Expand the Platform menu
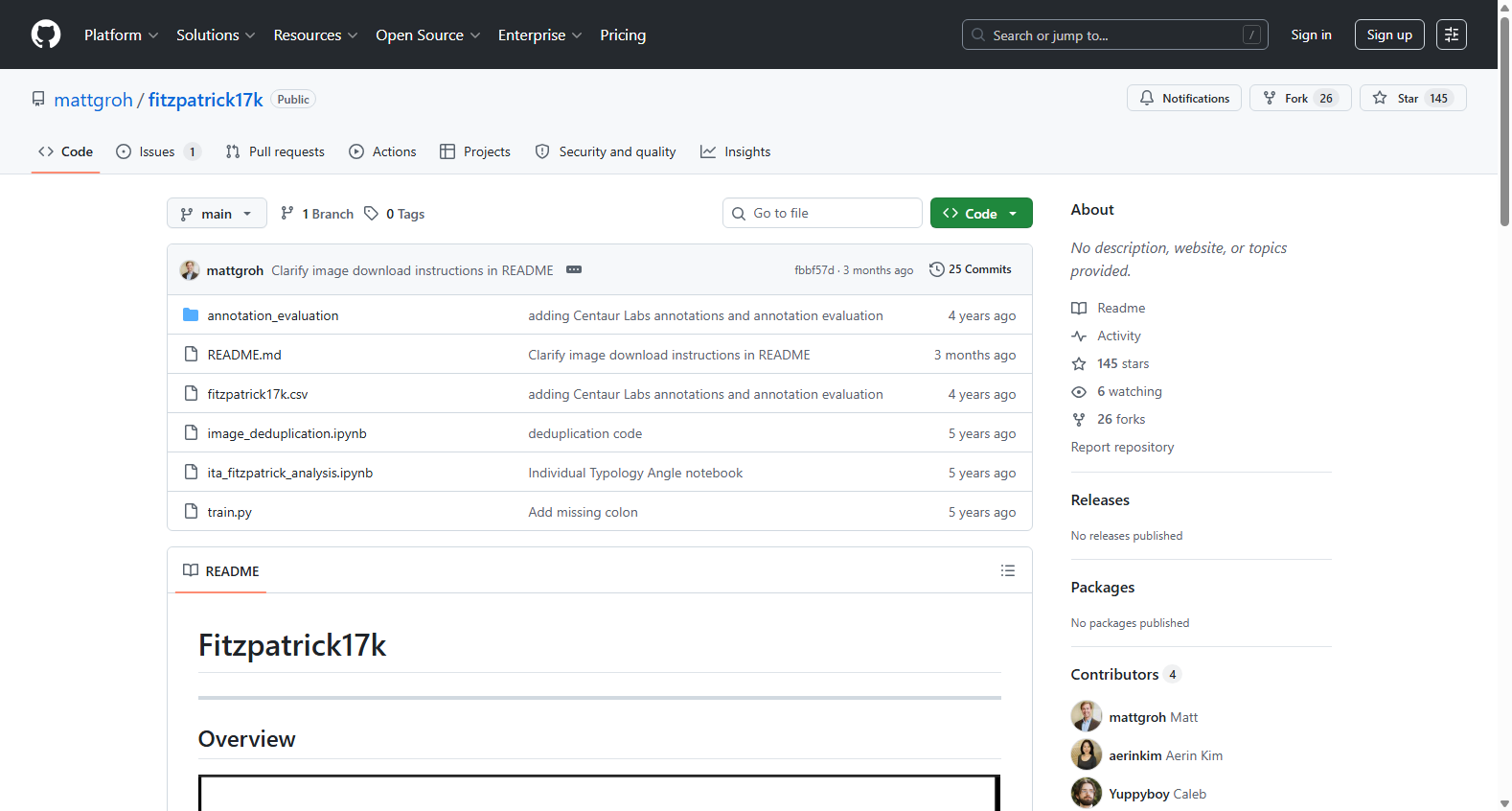The width and height of the screenshot is (1512, 811). [x=122, y=35]
